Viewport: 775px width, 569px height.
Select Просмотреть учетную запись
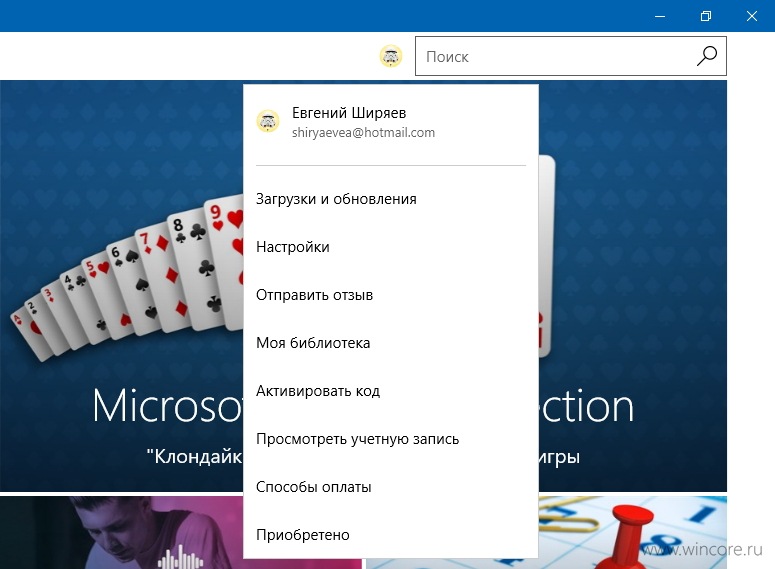click(x=357, y=438)
